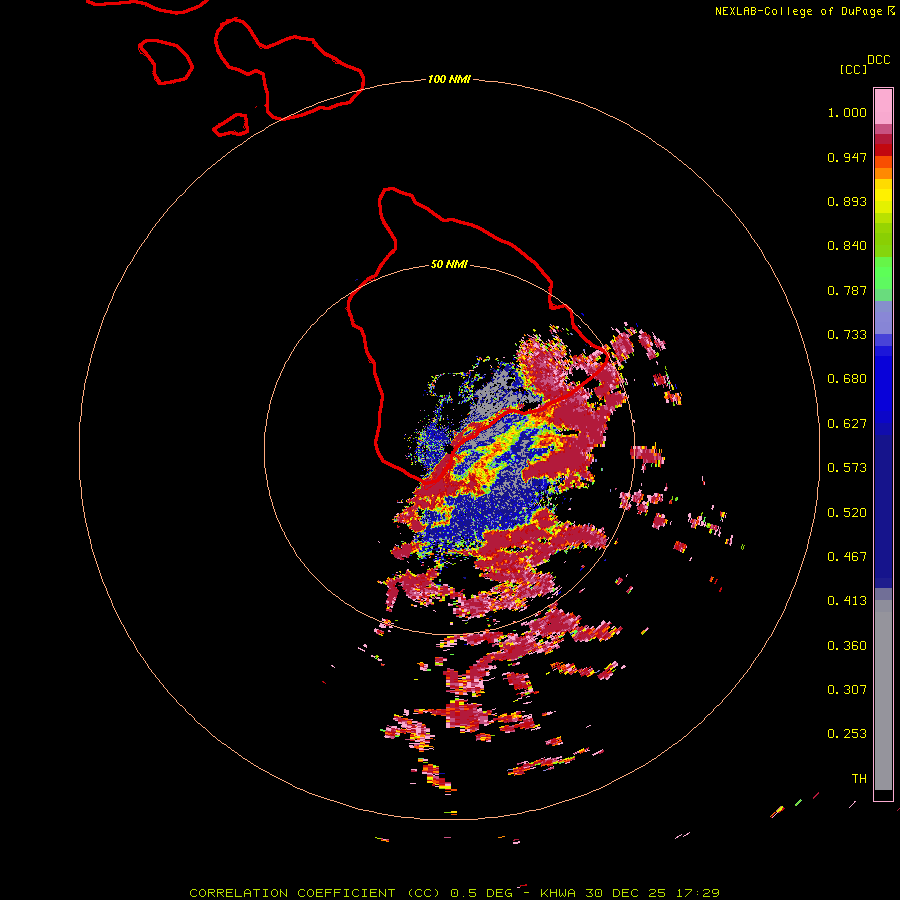900x900 pixels.
Task: Click the 100 NMI range ring label
Action: click(449, 79)
